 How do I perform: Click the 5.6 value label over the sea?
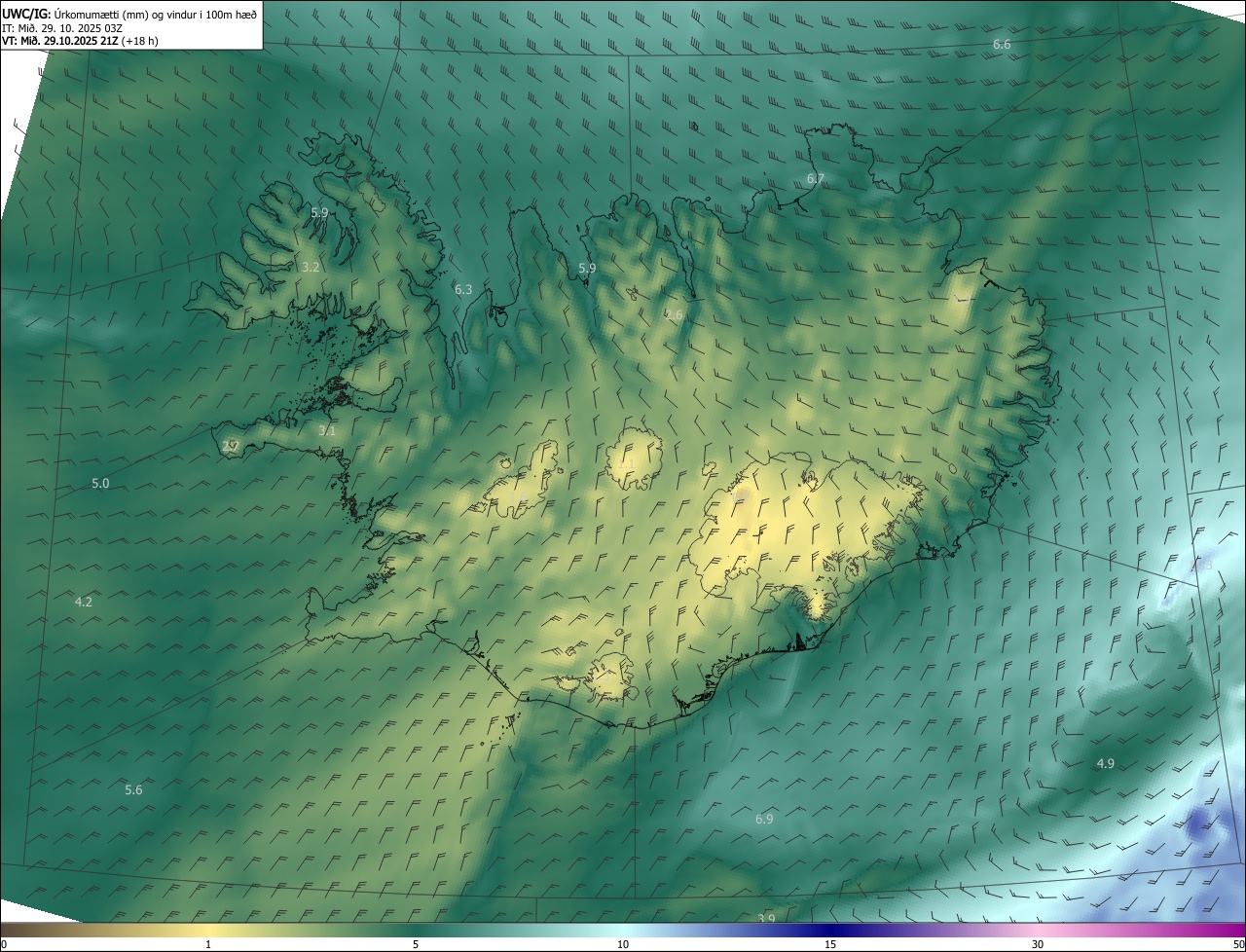[133, 789]
